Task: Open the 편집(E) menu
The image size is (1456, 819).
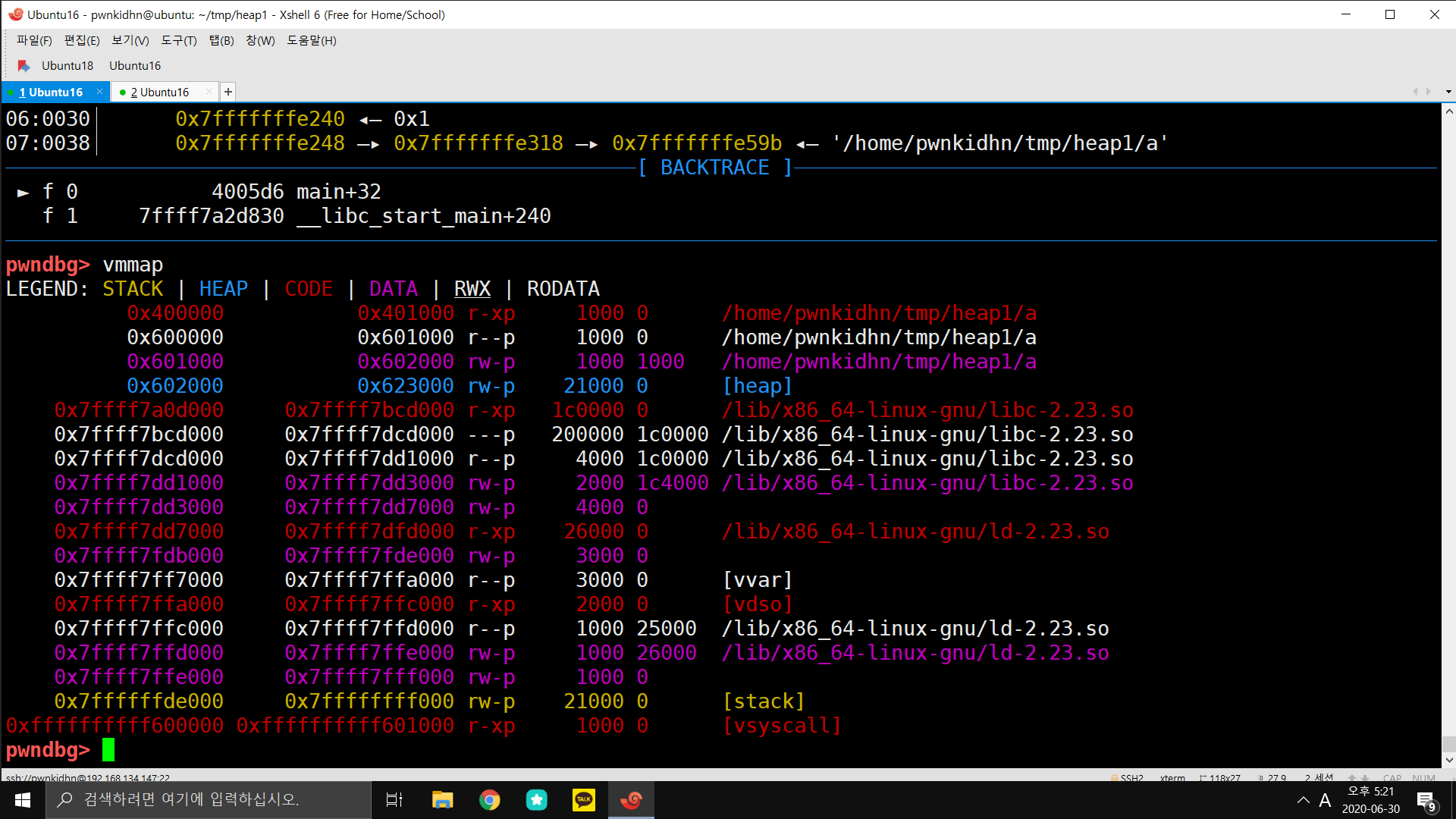Action: (82, 40)
